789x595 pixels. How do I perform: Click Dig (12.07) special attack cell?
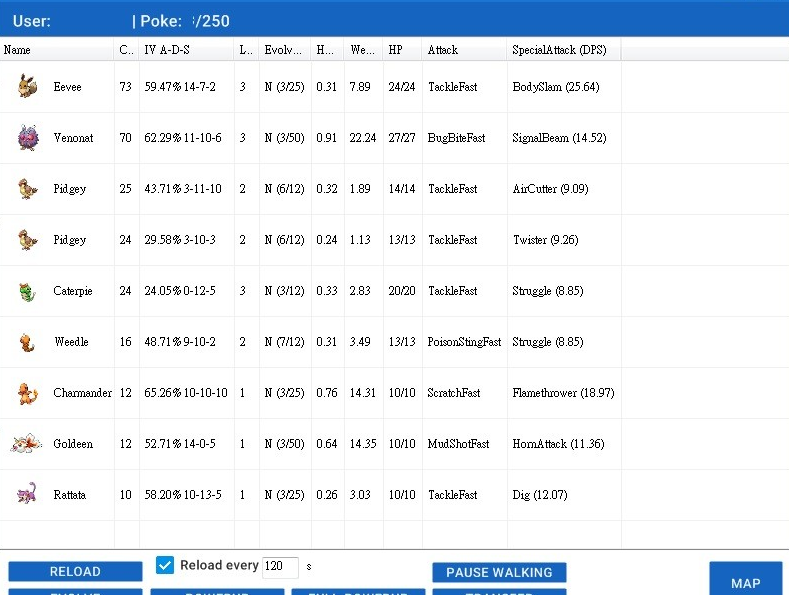(539, 494)
